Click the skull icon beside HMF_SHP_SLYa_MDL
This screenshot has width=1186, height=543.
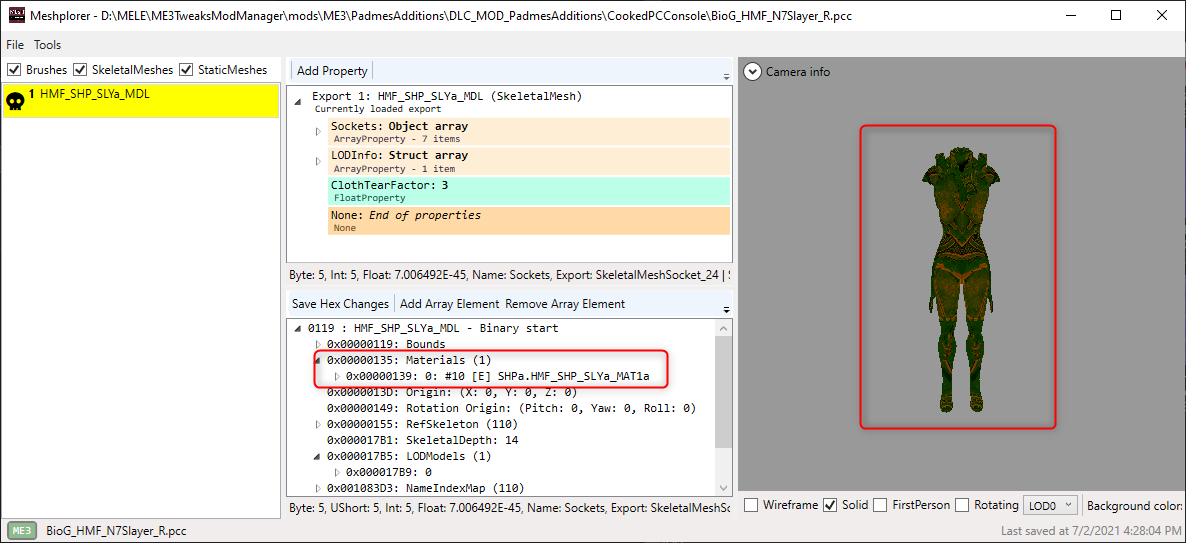(15, 101)
